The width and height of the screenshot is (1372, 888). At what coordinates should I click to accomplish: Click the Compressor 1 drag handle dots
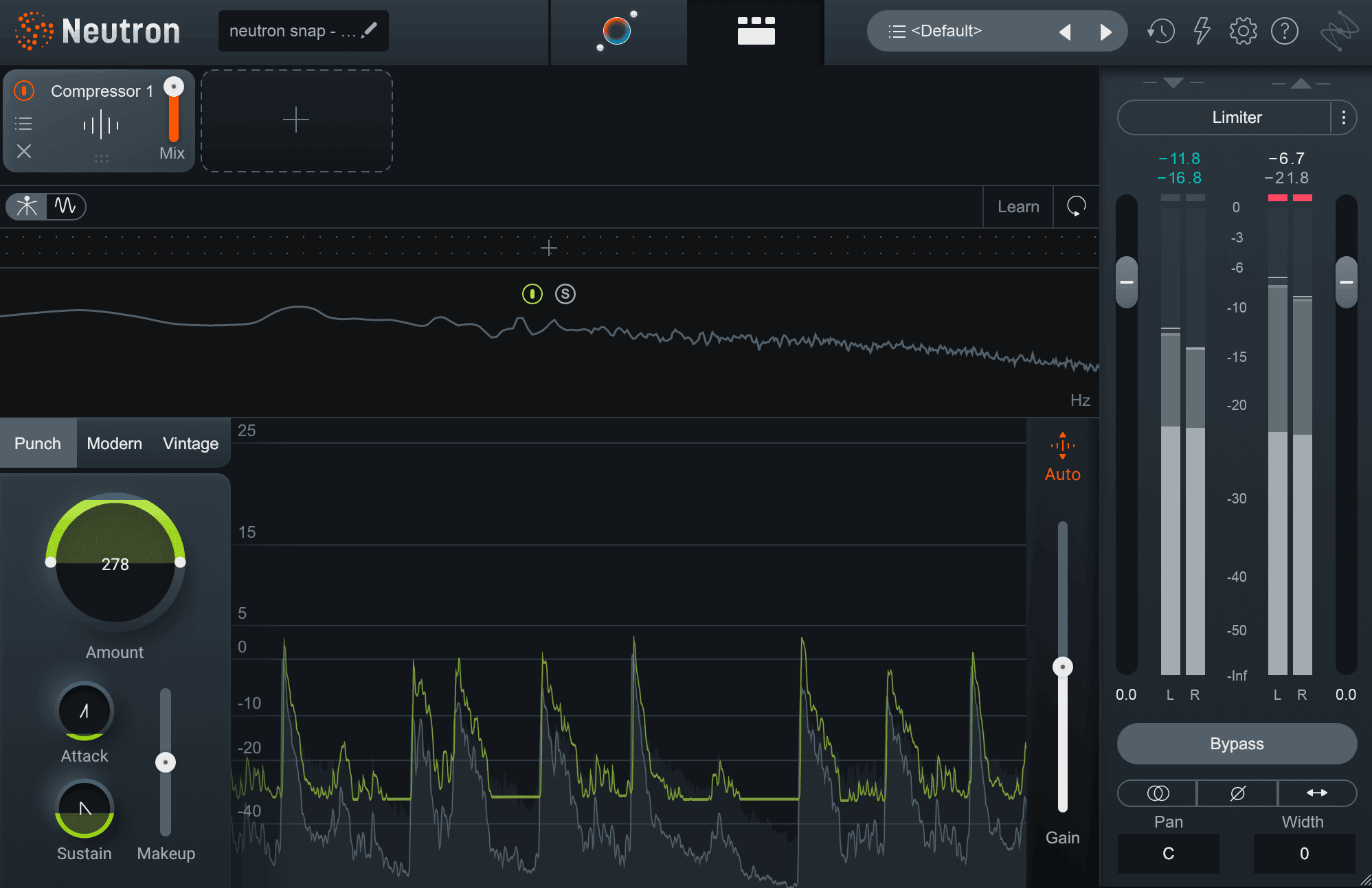point(102,159)
